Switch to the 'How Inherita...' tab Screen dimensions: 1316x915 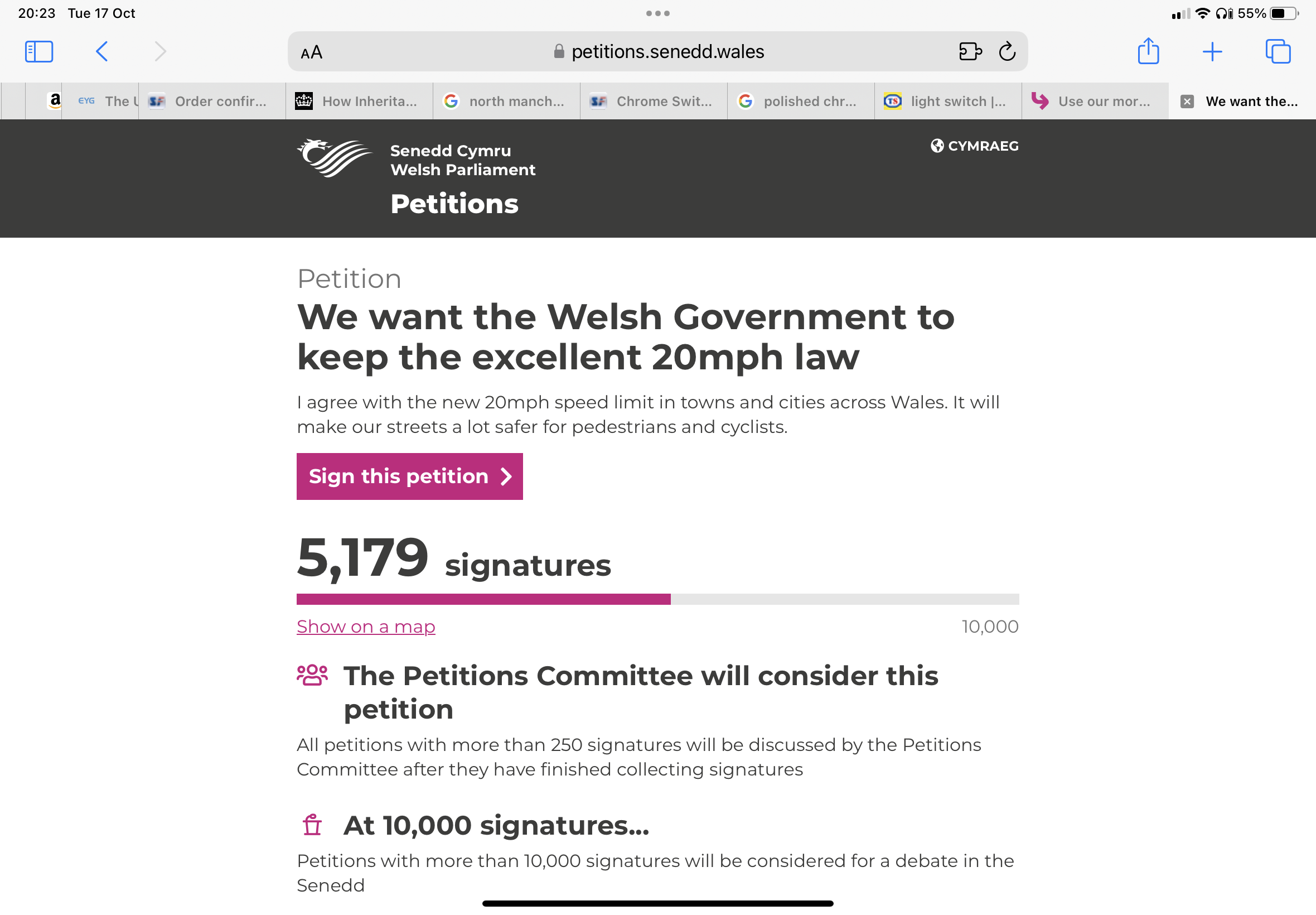pos(359,102)
